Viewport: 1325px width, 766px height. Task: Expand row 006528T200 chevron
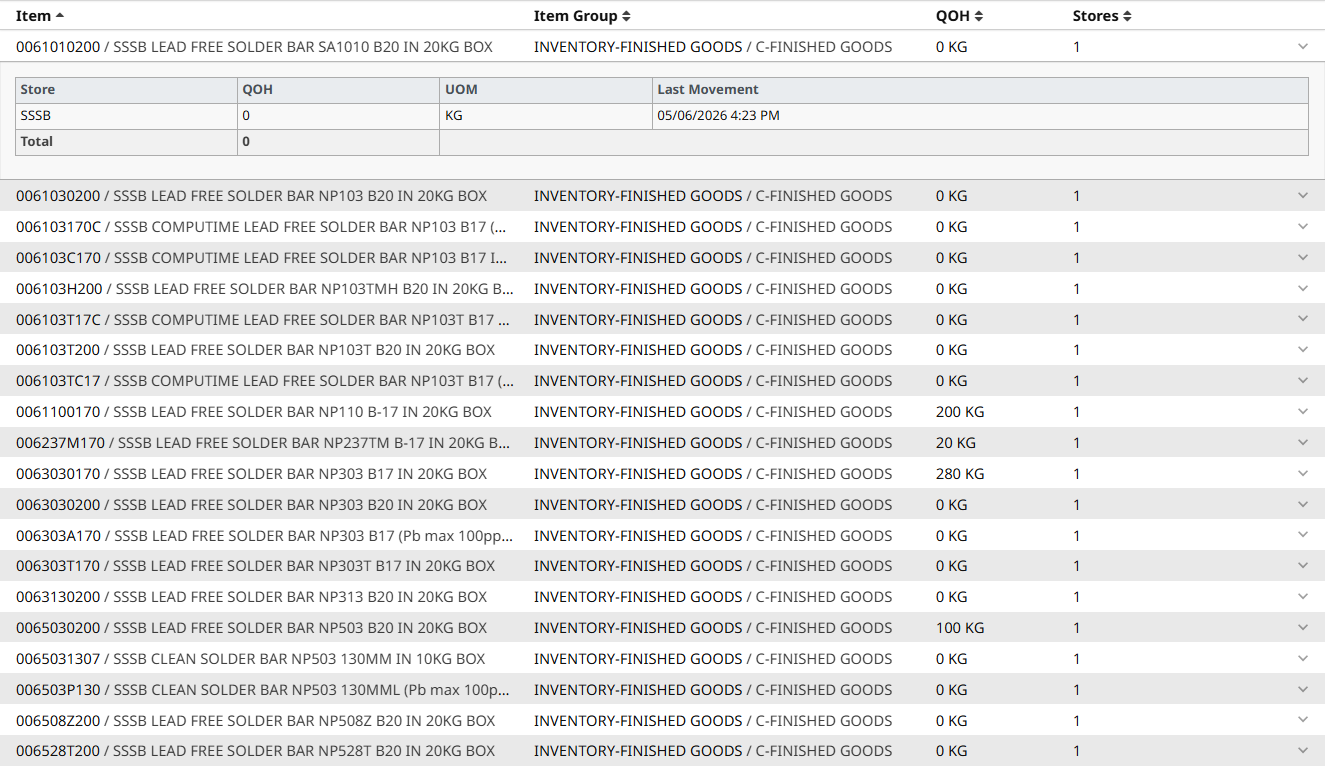[1302, 751]
